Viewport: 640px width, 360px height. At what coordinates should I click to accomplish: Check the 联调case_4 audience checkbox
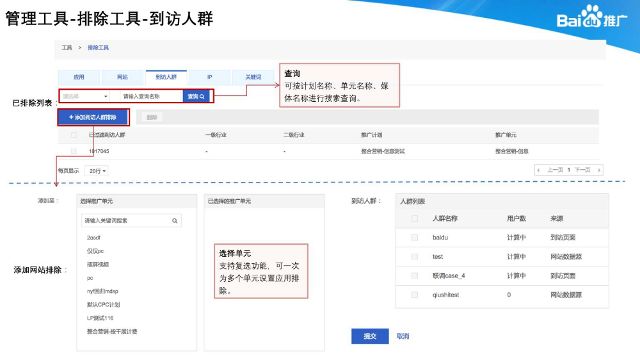(x=414, y=276)
